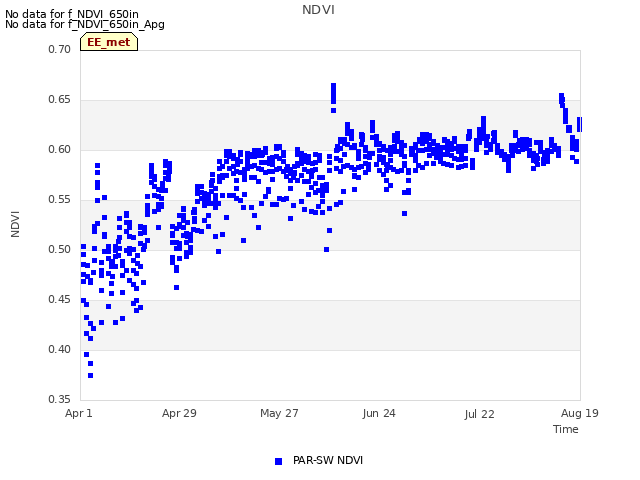
Task: Click 'No data for f_NDVI_650in' message
Action: point(72,15)
